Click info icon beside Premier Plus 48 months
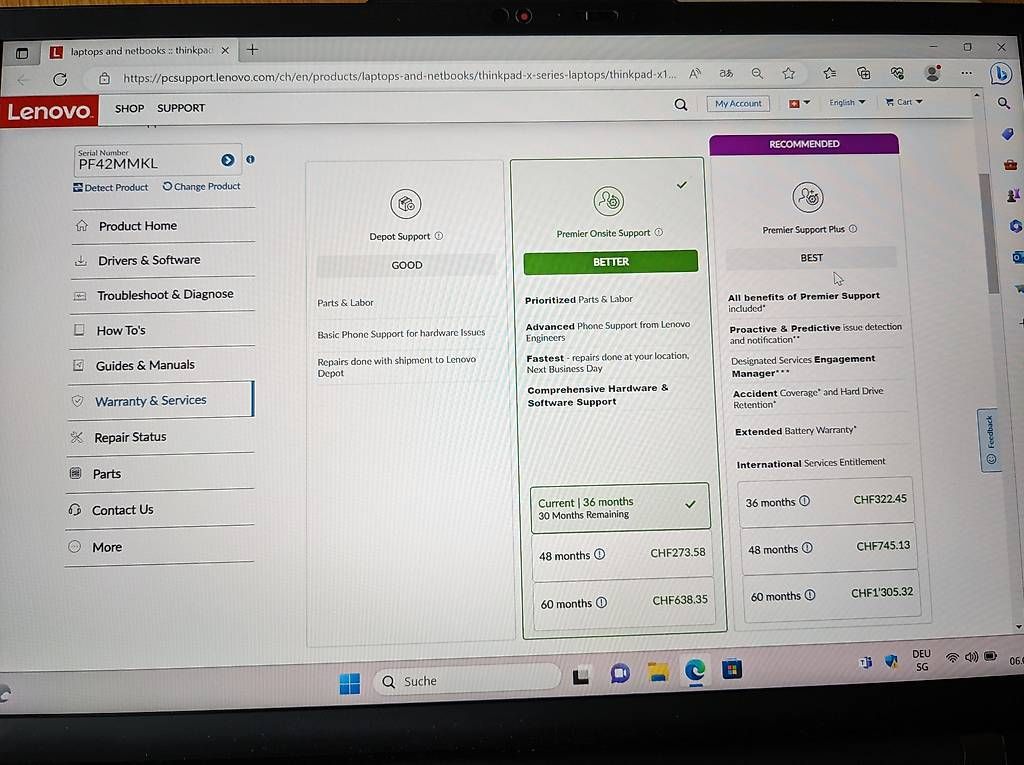 pyautogui.click(x=807, y=548)
